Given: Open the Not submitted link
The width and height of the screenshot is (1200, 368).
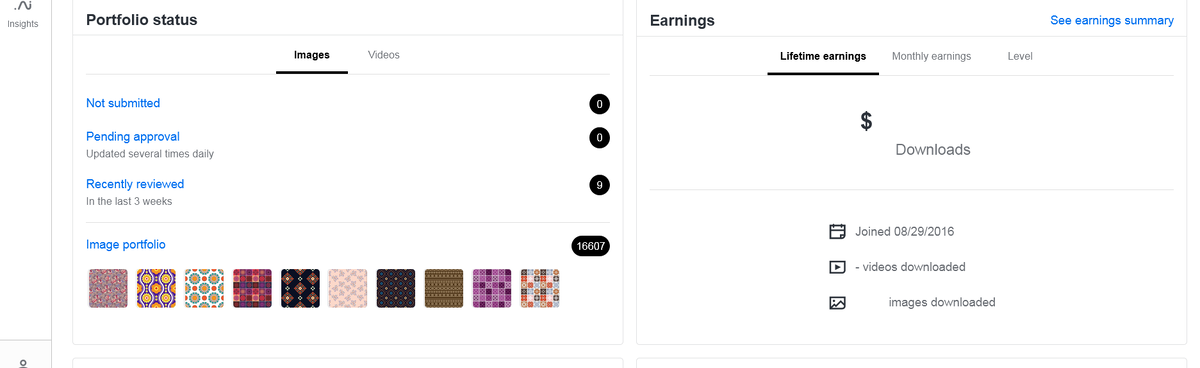Looking at the screenshot, I should (x=123, y=103).
